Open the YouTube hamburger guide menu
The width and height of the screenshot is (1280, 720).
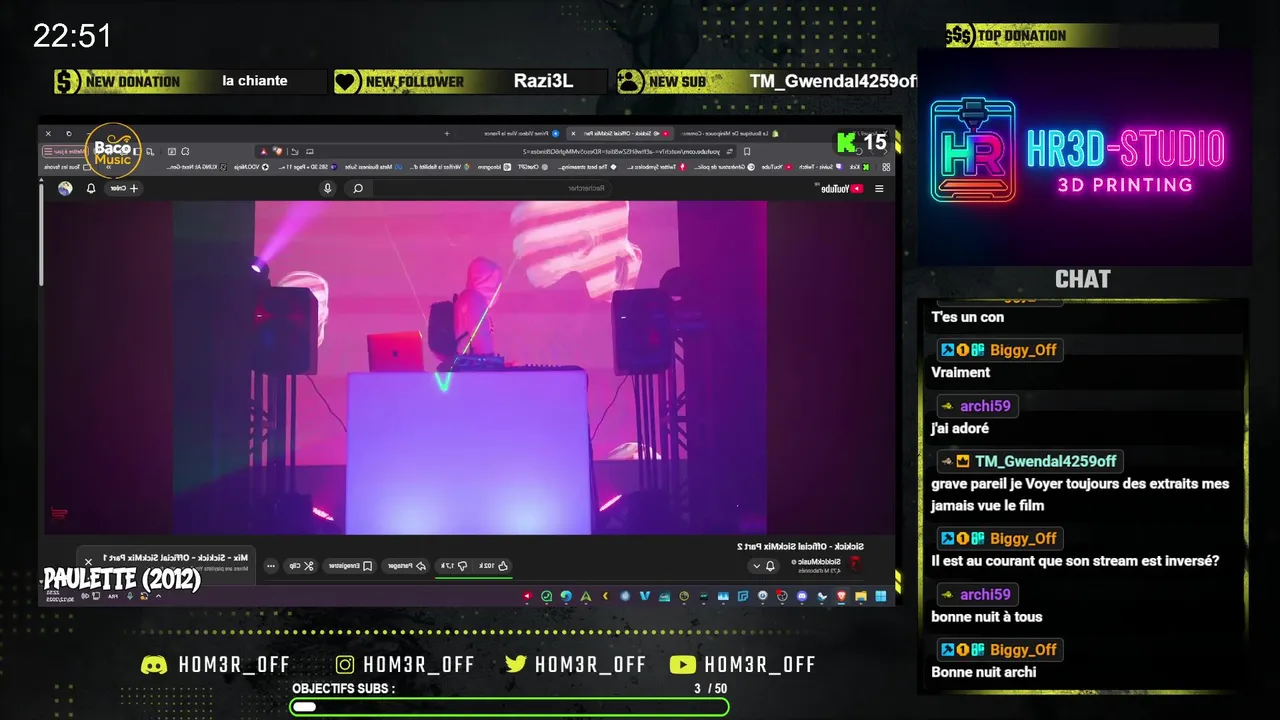879,189
